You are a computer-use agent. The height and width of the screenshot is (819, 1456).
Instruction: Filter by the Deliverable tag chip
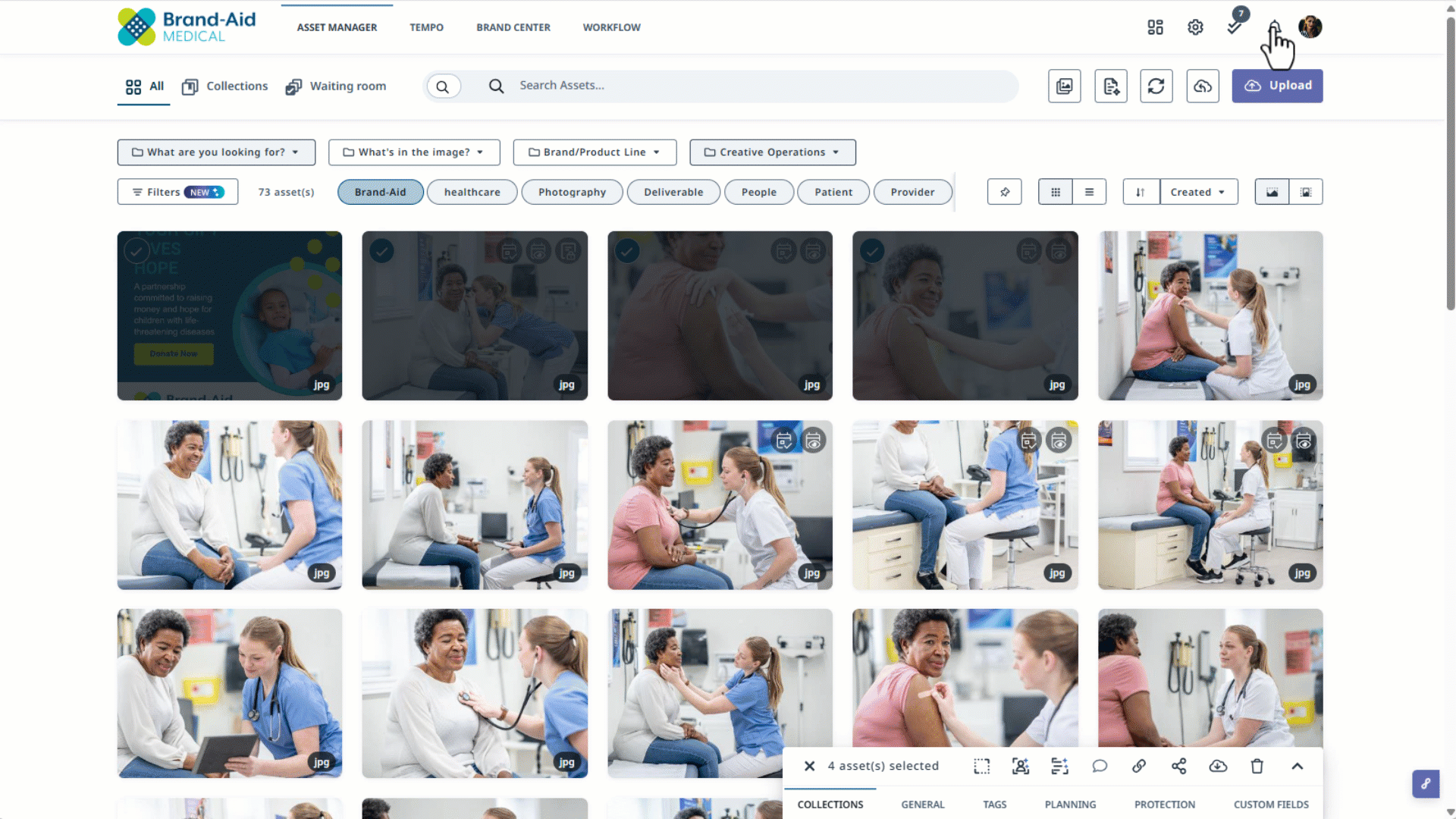pos(673,192)
